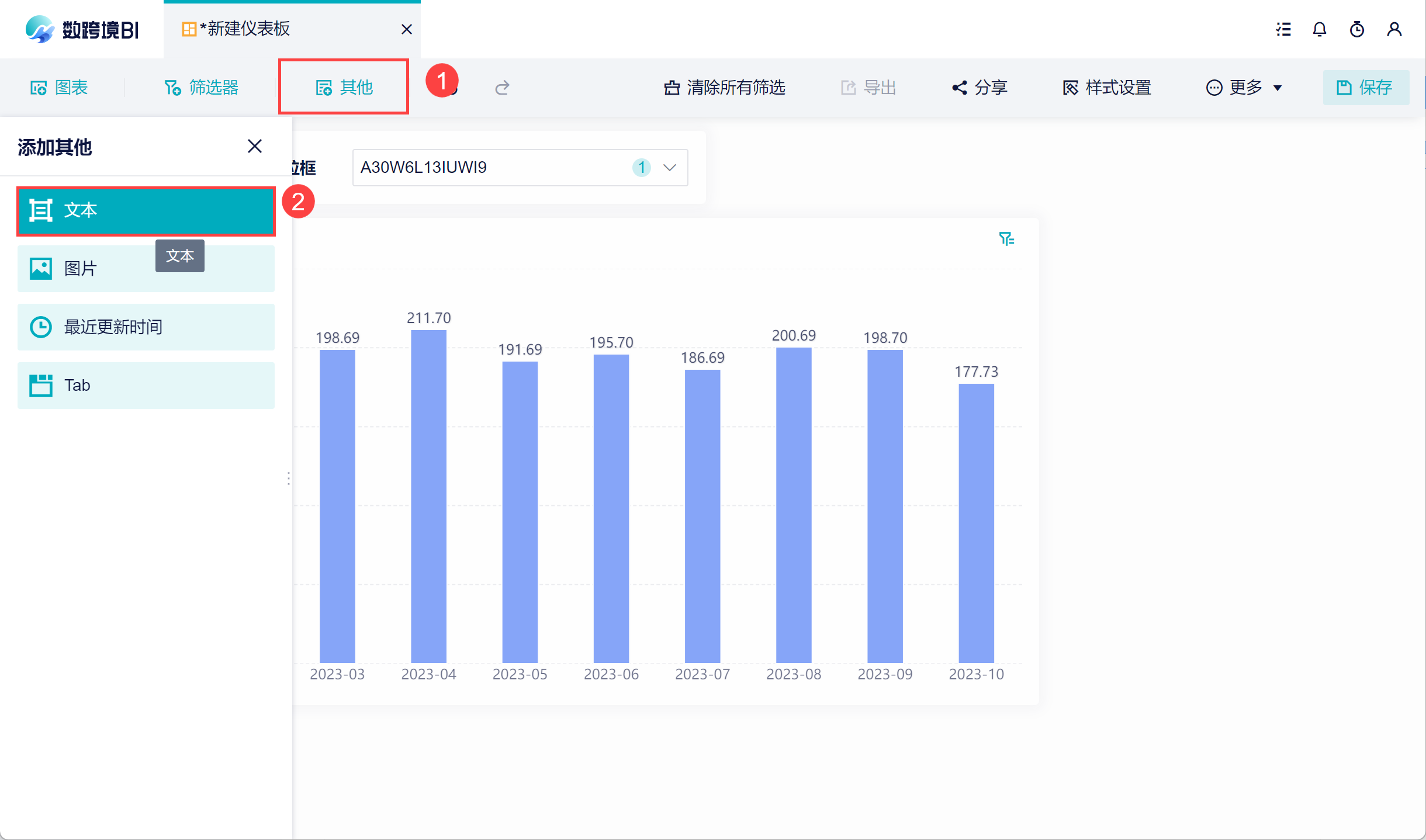
Task: Click the timer clock icon in header
Action: (x=1357, y=29)
